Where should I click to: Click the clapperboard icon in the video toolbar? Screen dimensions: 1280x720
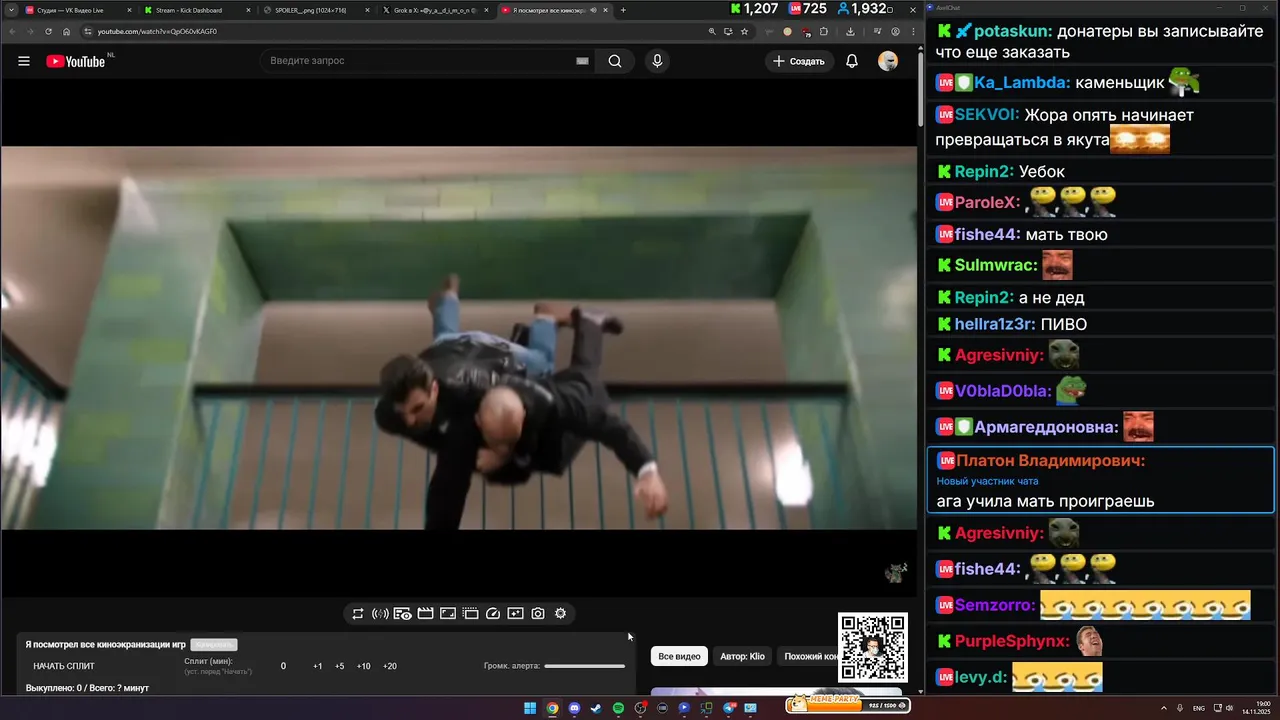[x=425, y=614]
